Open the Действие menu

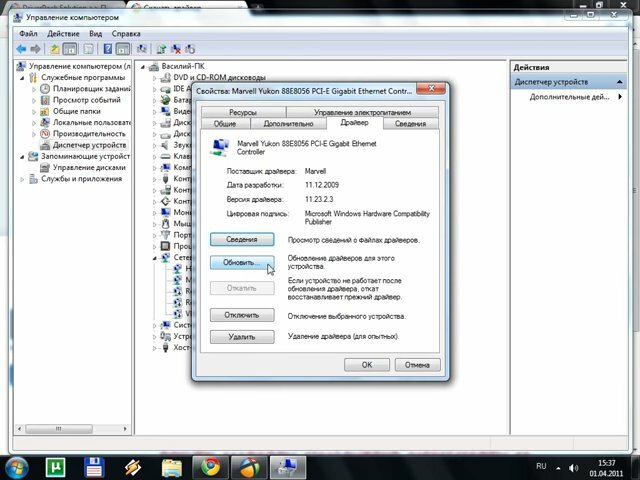pos(63,33)
